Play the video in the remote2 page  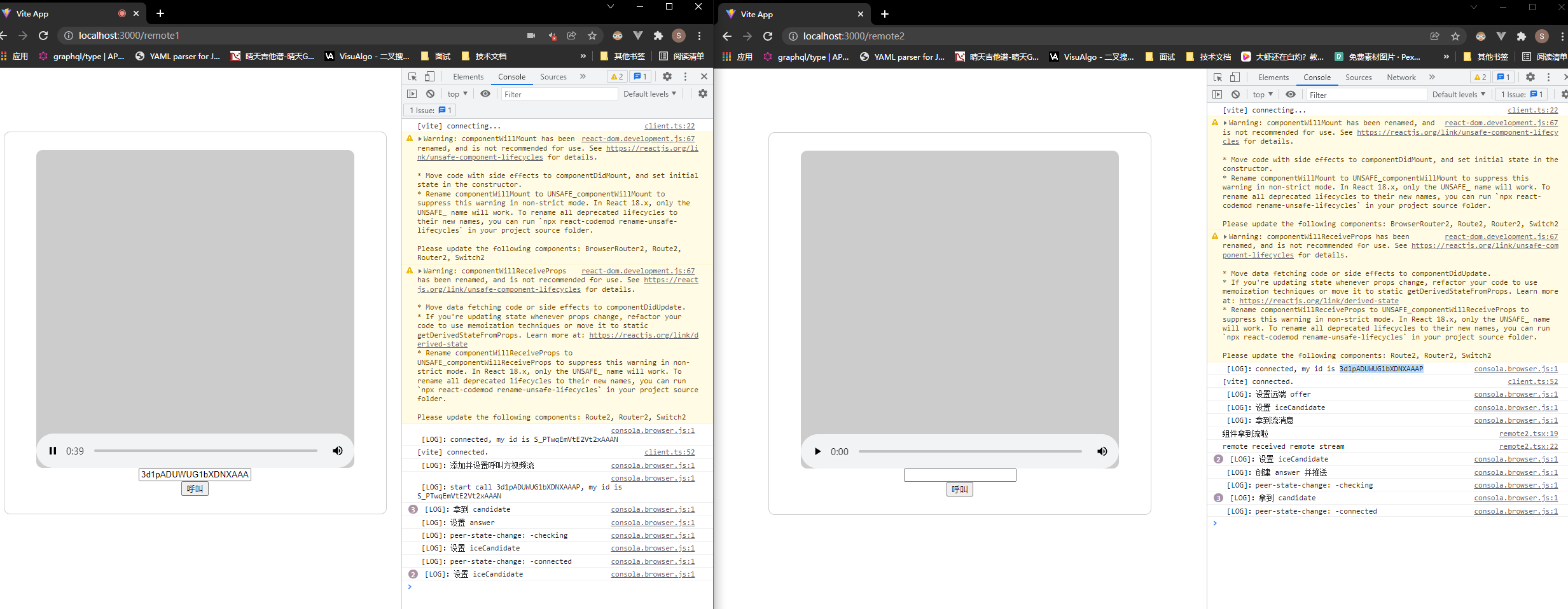point(817,451)
